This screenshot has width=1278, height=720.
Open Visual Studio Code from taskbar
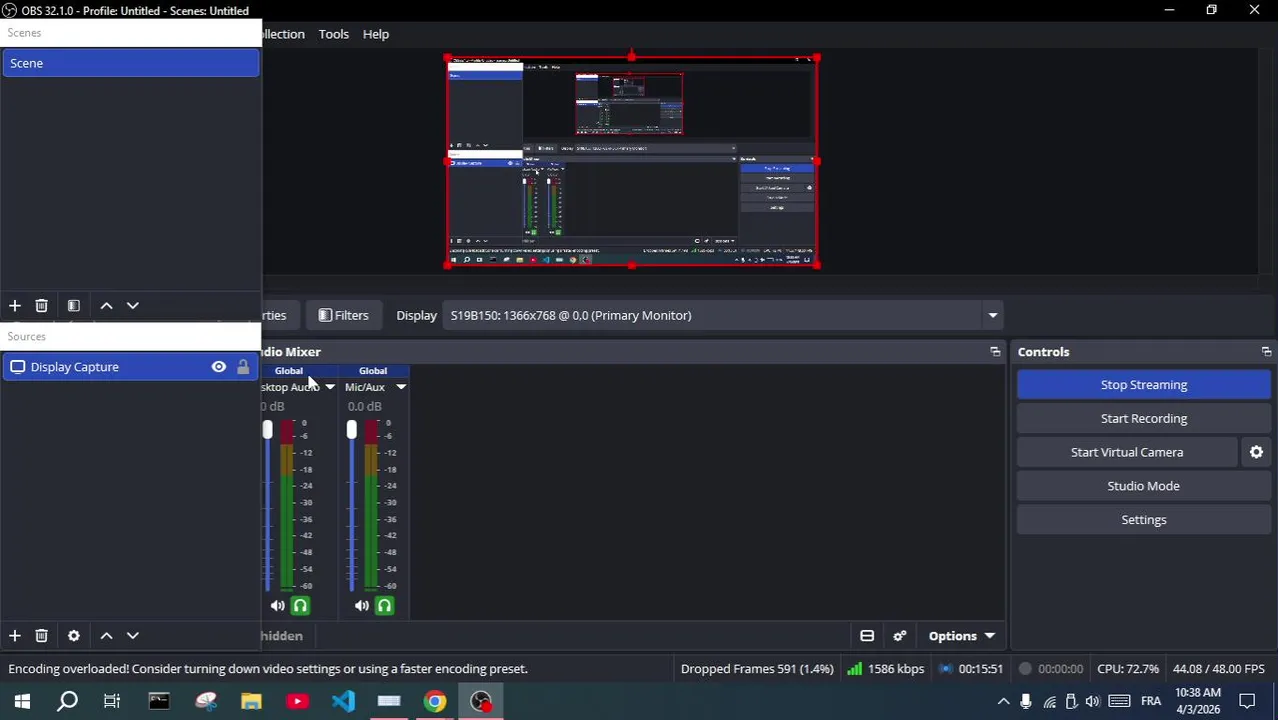343,702
